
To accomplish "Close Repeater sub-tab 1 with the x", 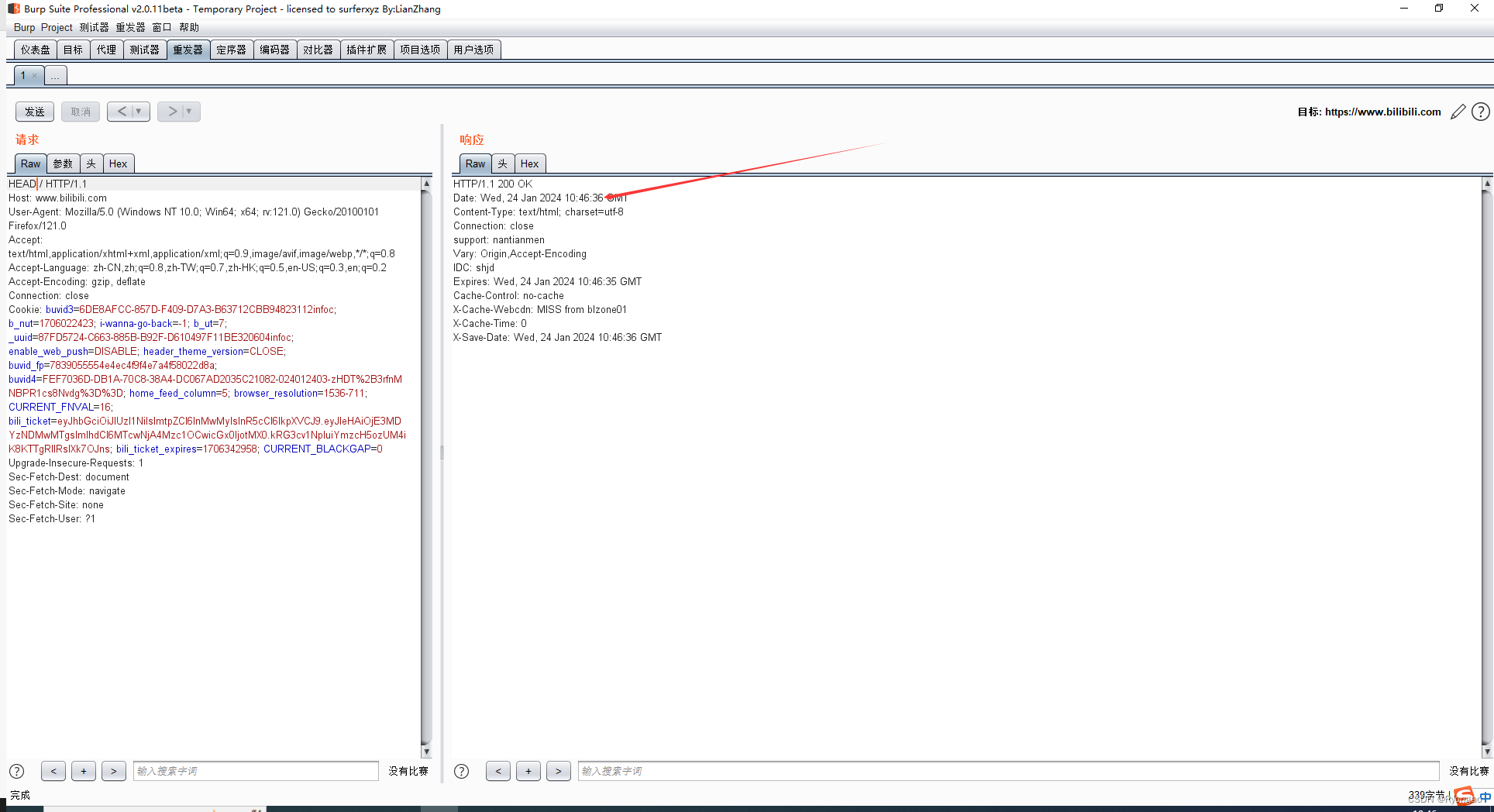I will (x=34, y=75).
